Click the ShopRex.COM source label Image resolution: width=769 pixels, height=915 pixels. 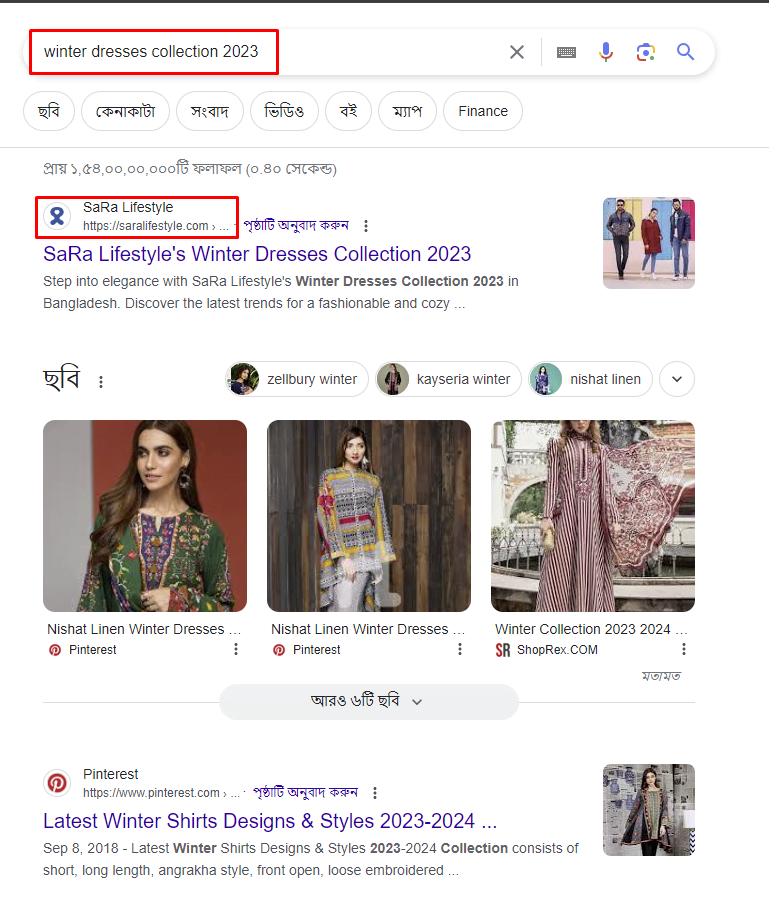point(557,649)
